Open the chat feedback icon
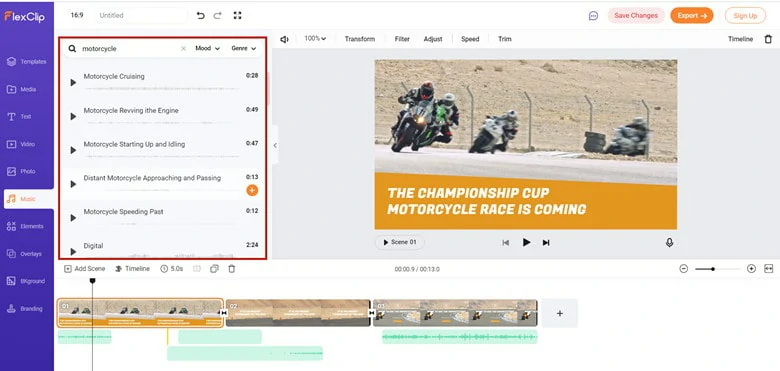Image resolution: width=780 pixels, height=371 pixels. [593, 16]
